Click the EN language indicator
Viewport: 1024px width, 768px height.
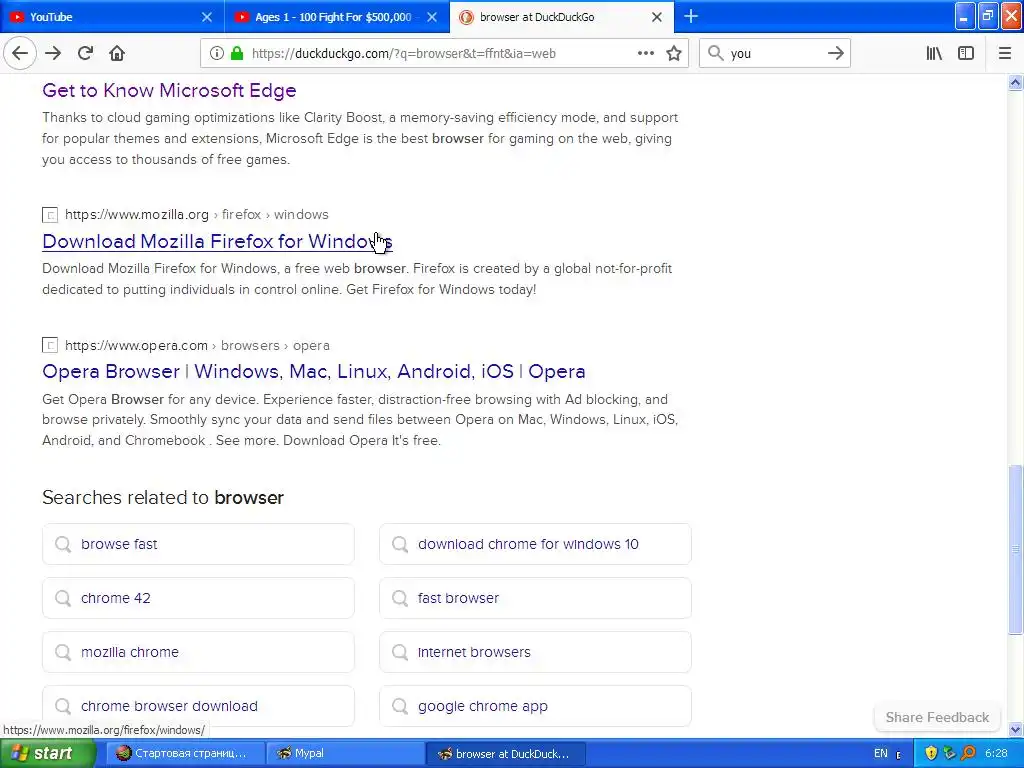(x=880, y=753)
